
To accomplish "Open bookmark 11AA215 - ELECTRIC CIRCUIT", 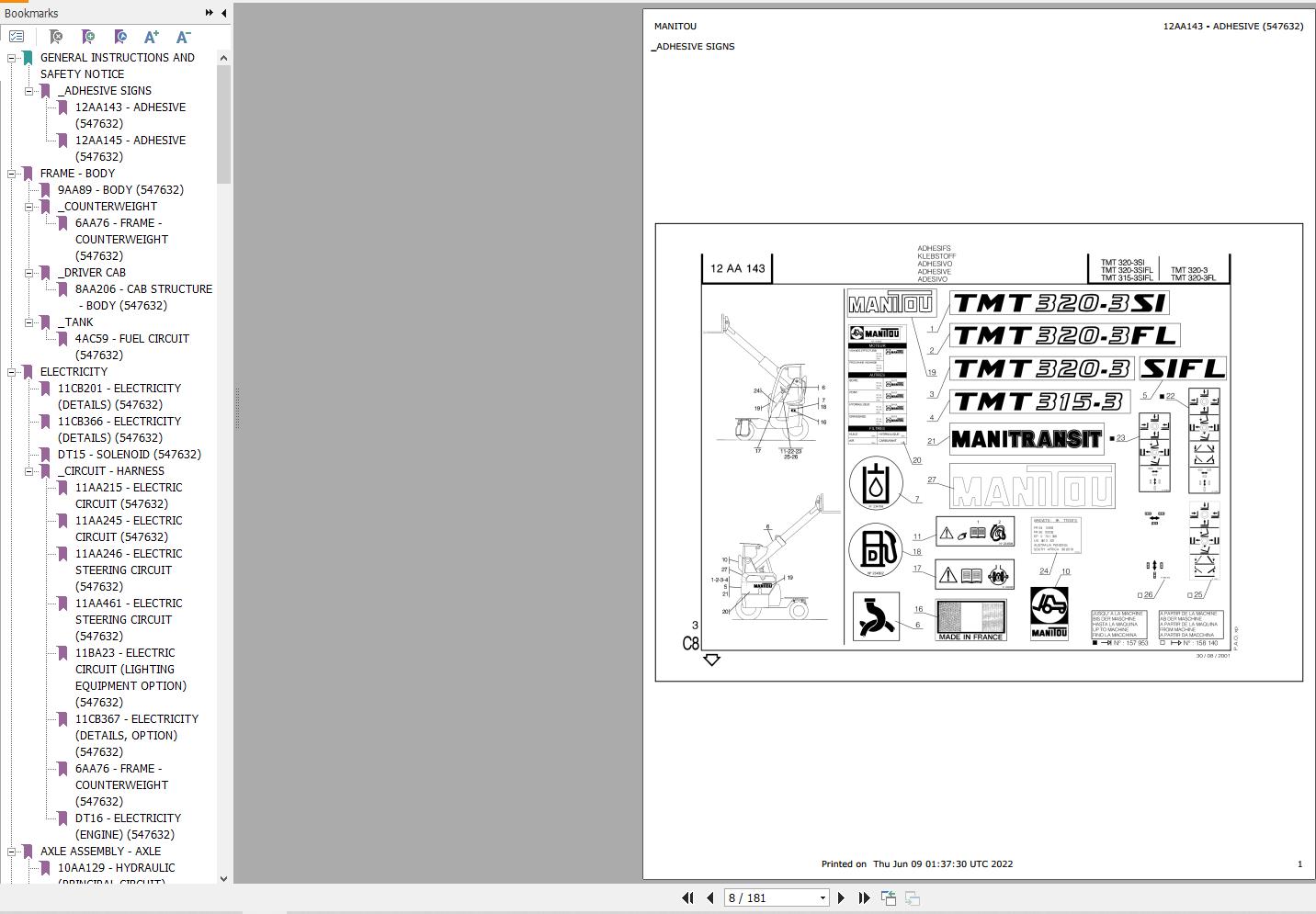I will [129, 496].
